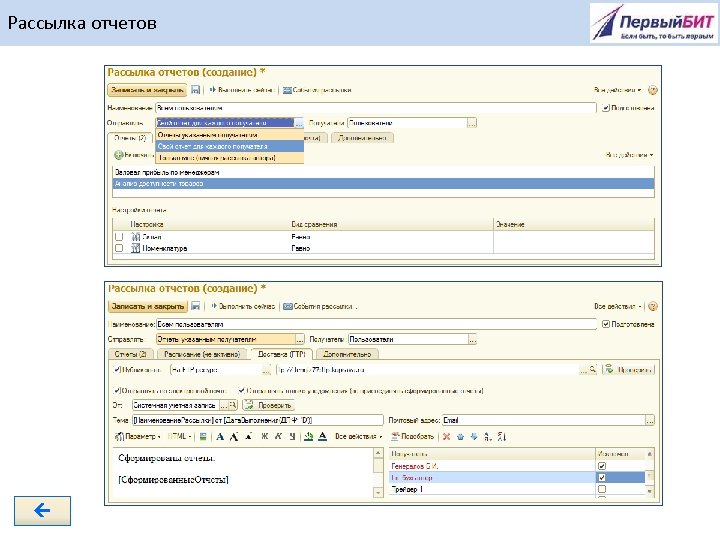The width and height of the screenshot is (720, 540).
Task: Click help question icon in upper form
Action: (653, 88)
